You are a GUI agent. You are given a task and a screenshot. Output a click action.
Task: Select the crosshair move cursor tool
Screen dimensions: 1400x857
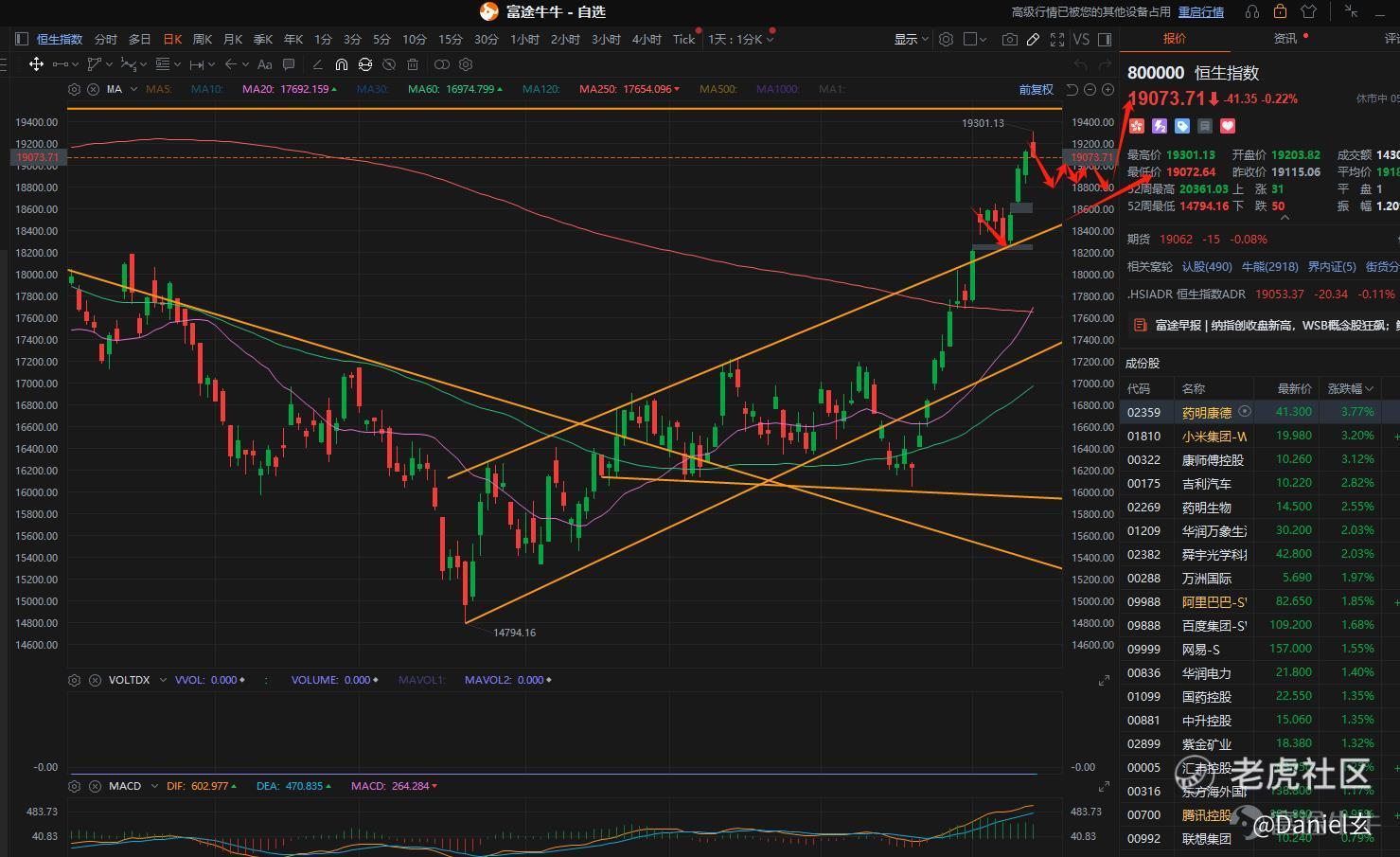[x=36, y=64]
